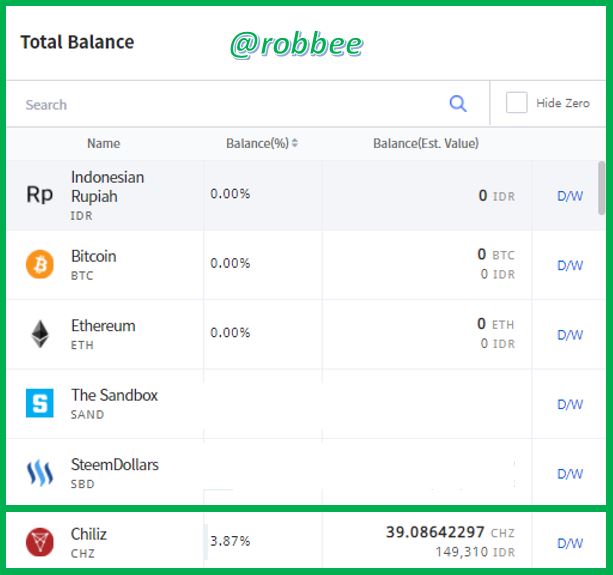Sort by Balance(%) arrow toggle

click(295, 143)
